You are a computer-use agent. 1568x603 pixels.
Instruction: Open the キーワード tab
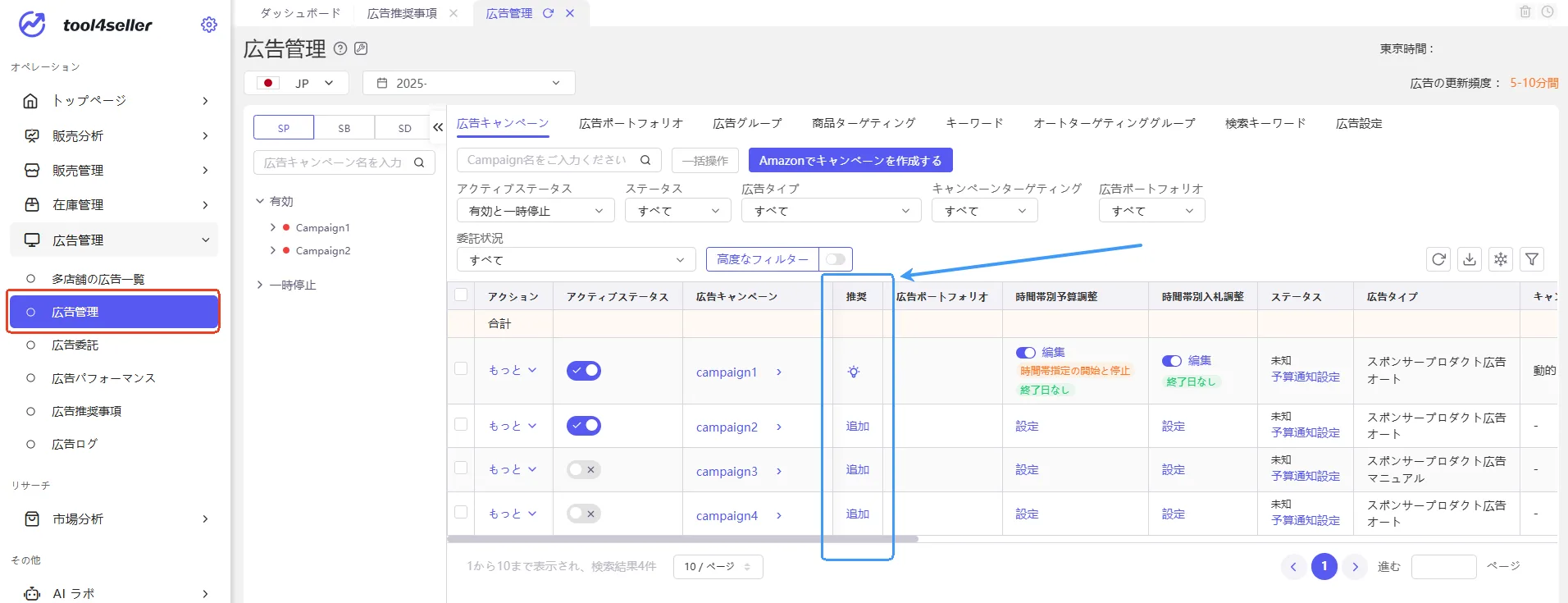pyautogui.click(x=974, y=123)
